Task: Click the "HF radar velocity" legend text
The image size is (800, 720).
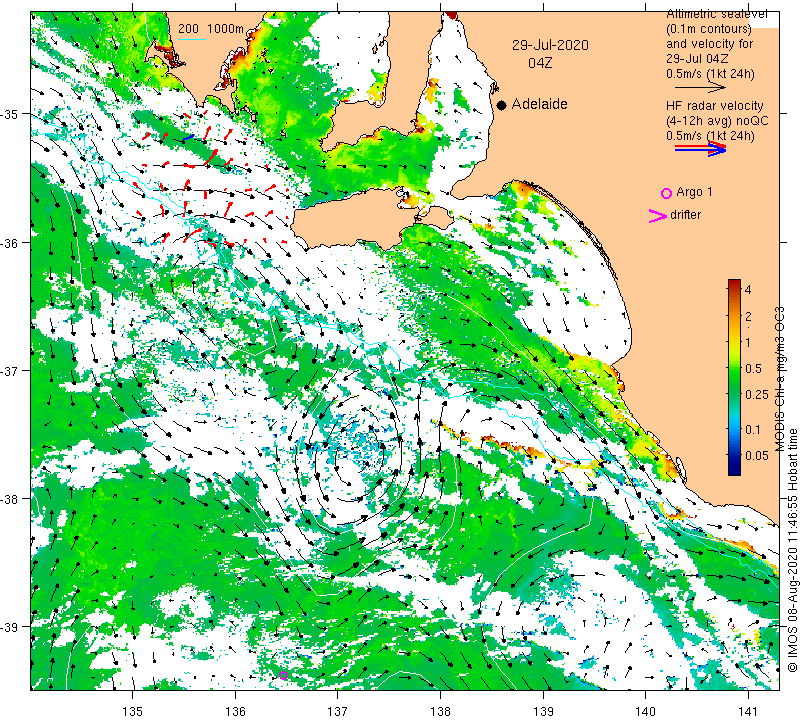Action: (x=714, y=106)
